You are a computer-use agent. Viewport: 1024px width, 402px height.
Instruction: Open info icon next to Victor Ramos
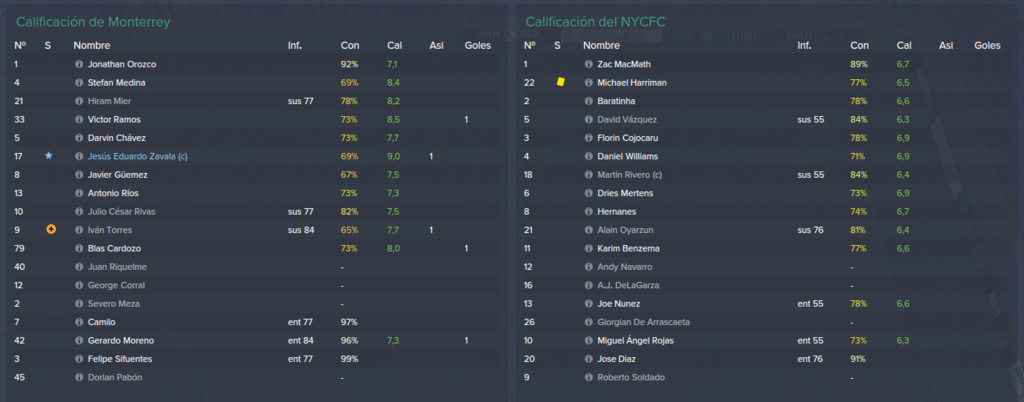(80, 120)
